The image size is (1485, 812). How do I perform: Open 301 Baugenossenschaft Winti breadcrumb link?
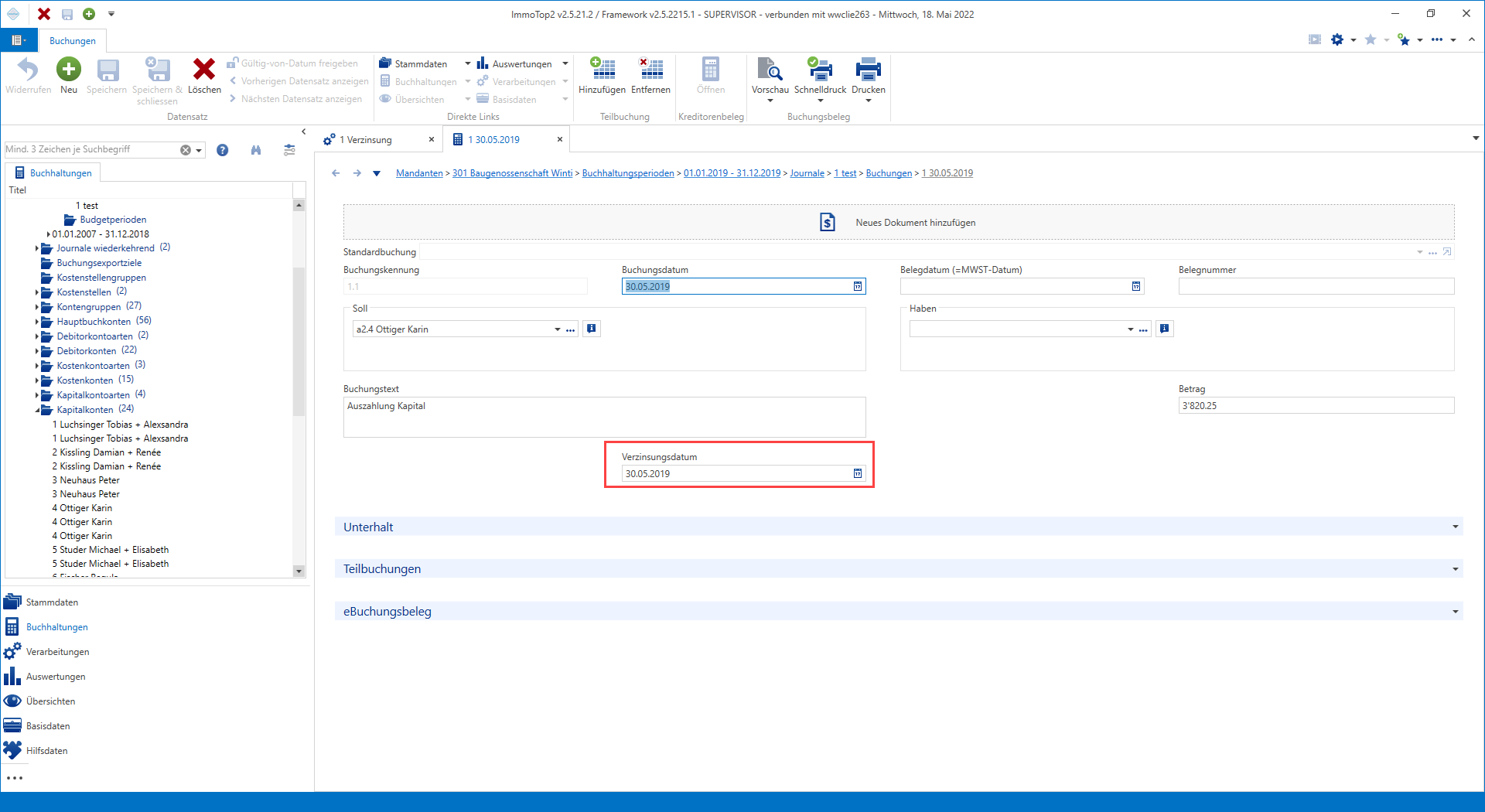coord(512,173)
